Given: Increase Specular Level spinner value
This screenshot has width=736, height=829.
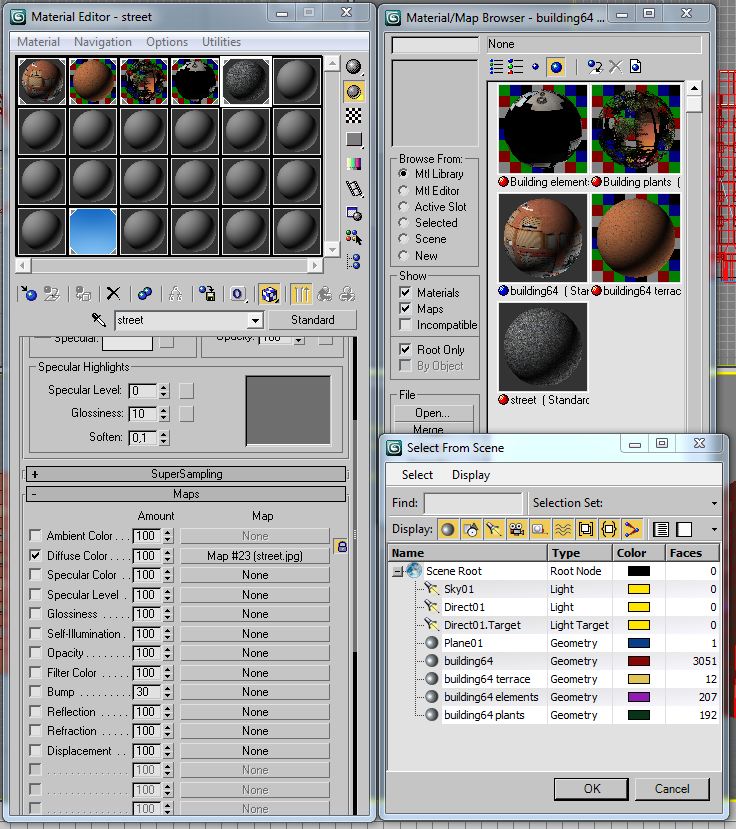Looking at the screenshot, I should 164,387.
